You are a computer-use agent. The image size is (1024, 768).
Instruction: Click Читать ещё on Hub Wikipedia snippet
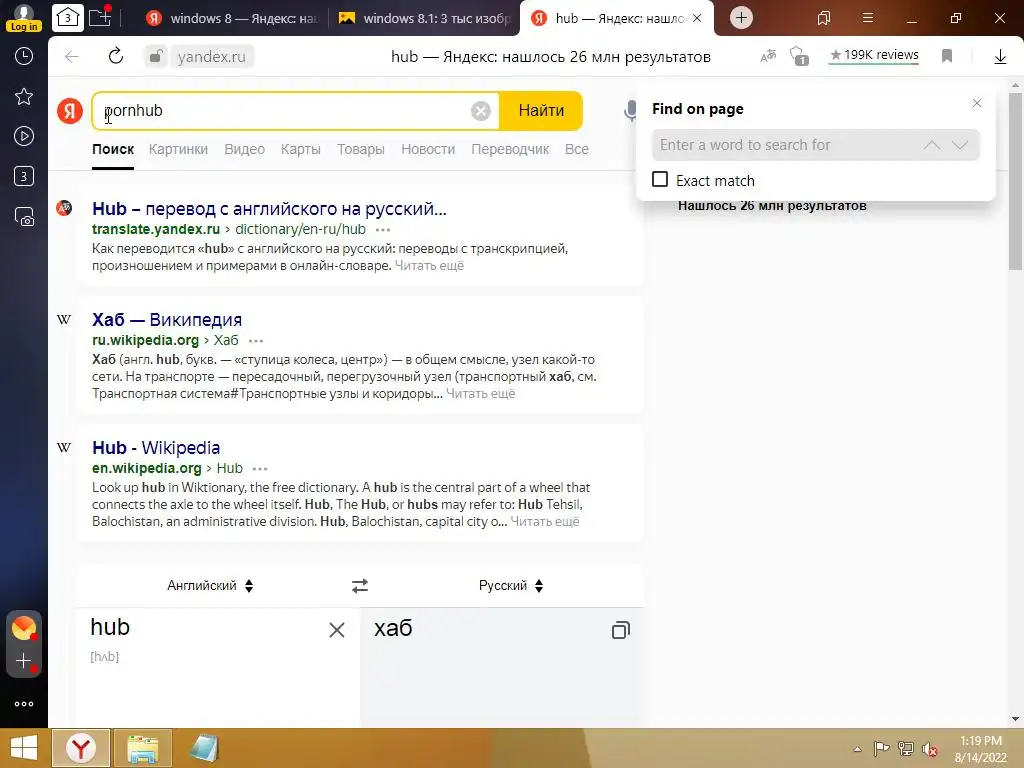point(545,522)
